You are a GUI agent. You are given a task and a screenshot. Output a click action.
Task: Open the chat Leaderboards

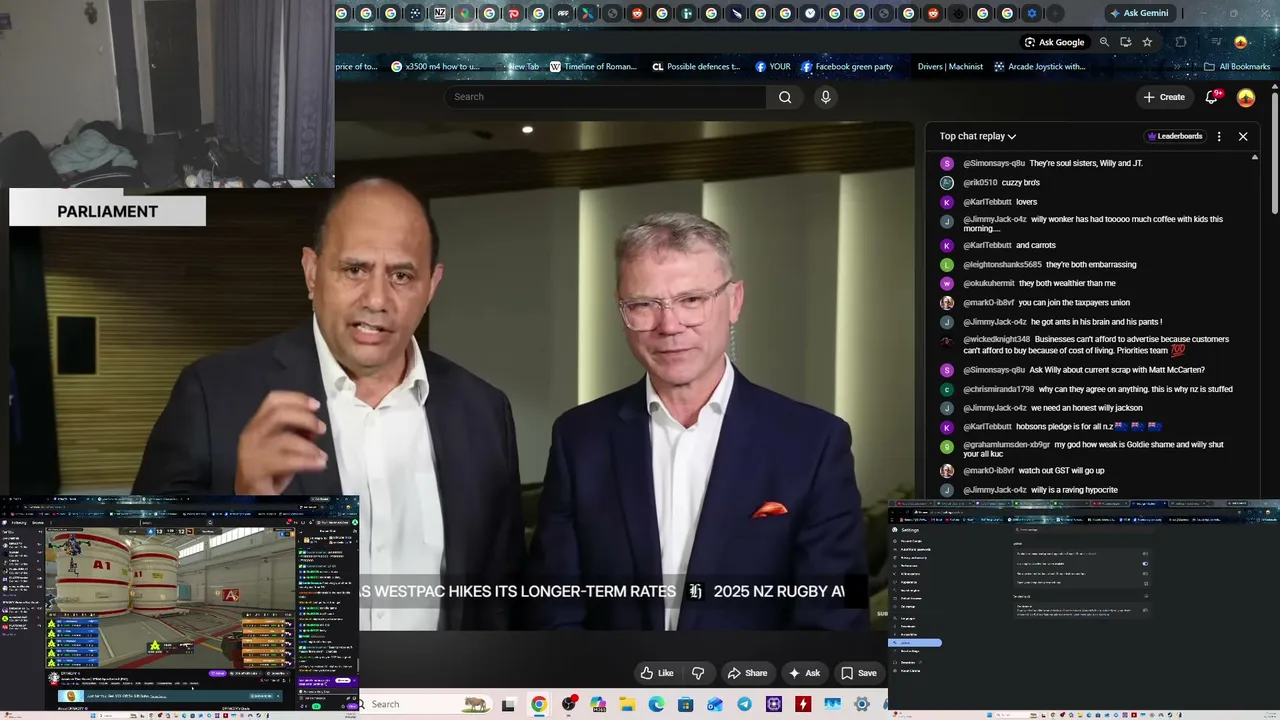tap(1175, 136)
